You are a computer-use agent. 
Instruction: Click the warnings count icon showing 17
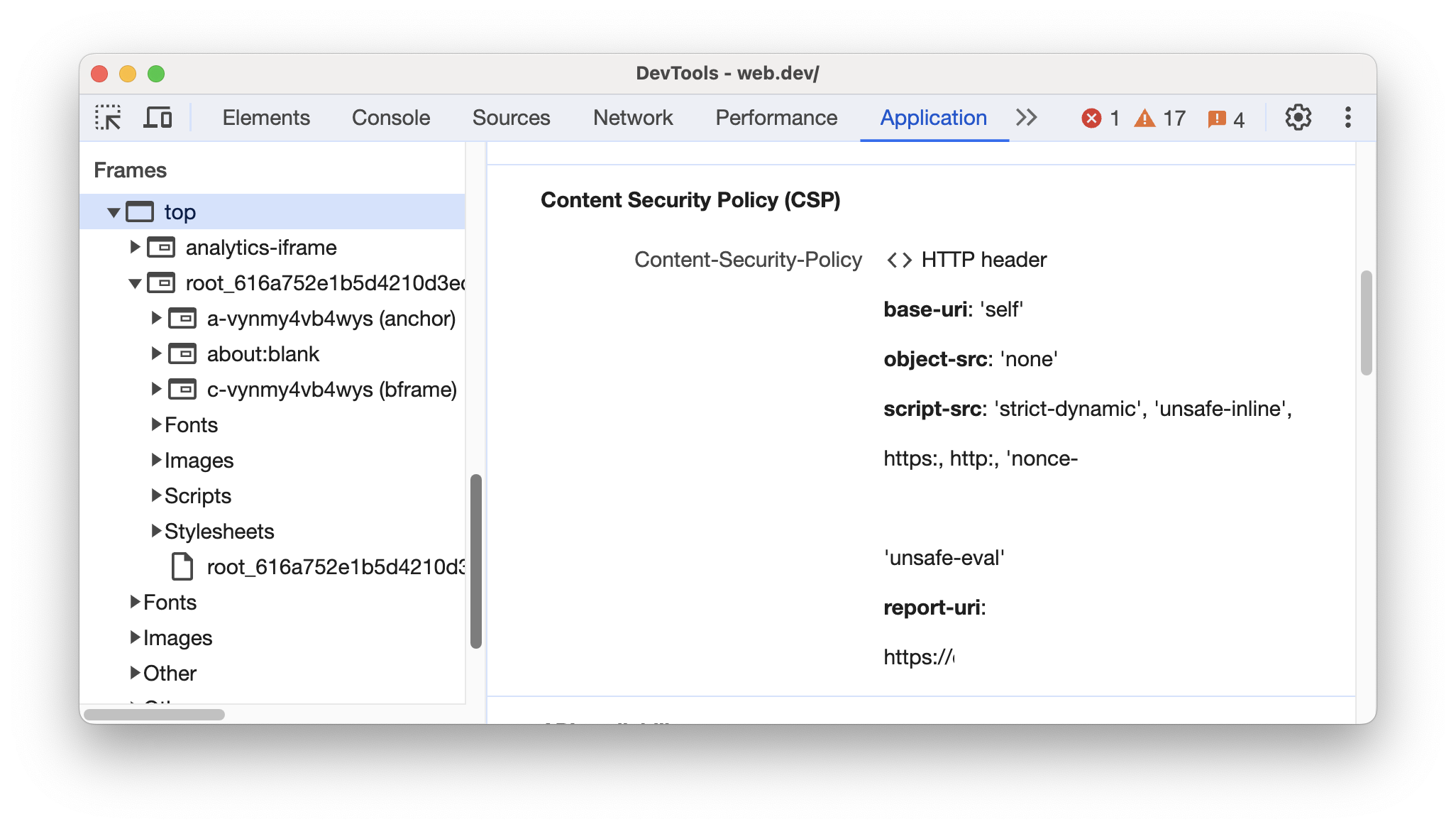[1155, 117]
